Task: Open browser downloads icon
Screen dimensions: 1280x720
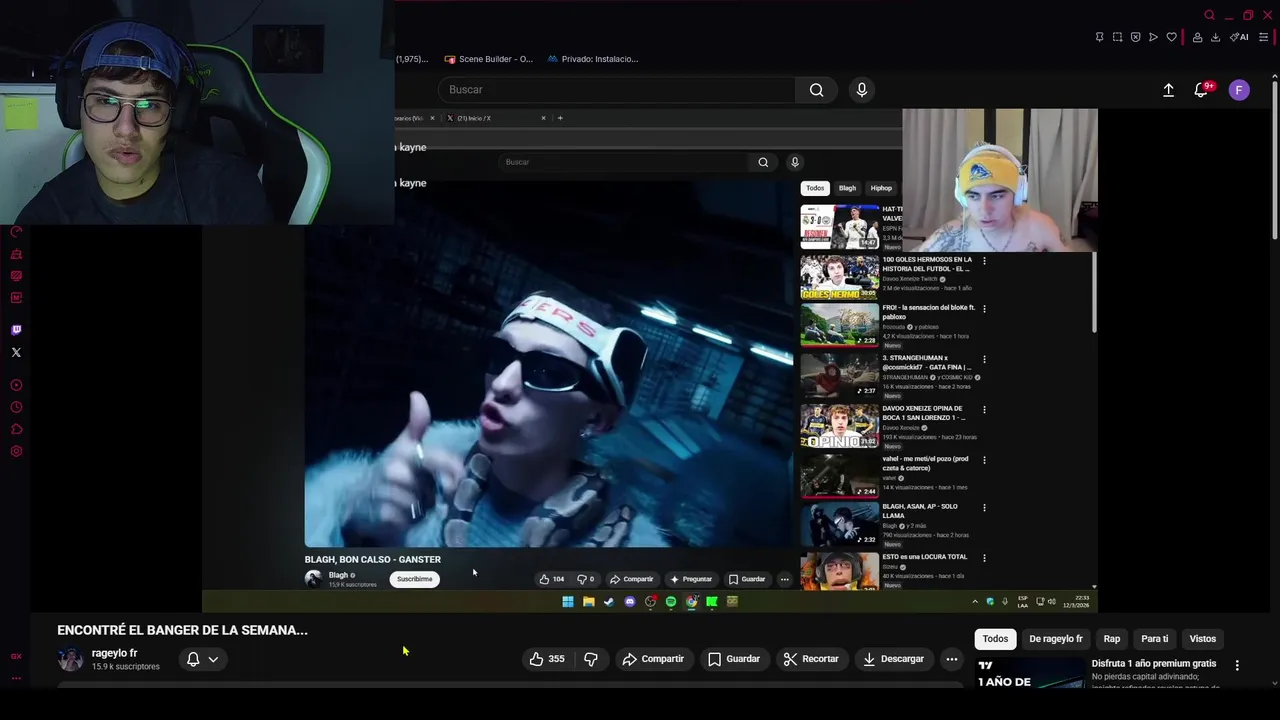Action: [x=1215, y=37]
